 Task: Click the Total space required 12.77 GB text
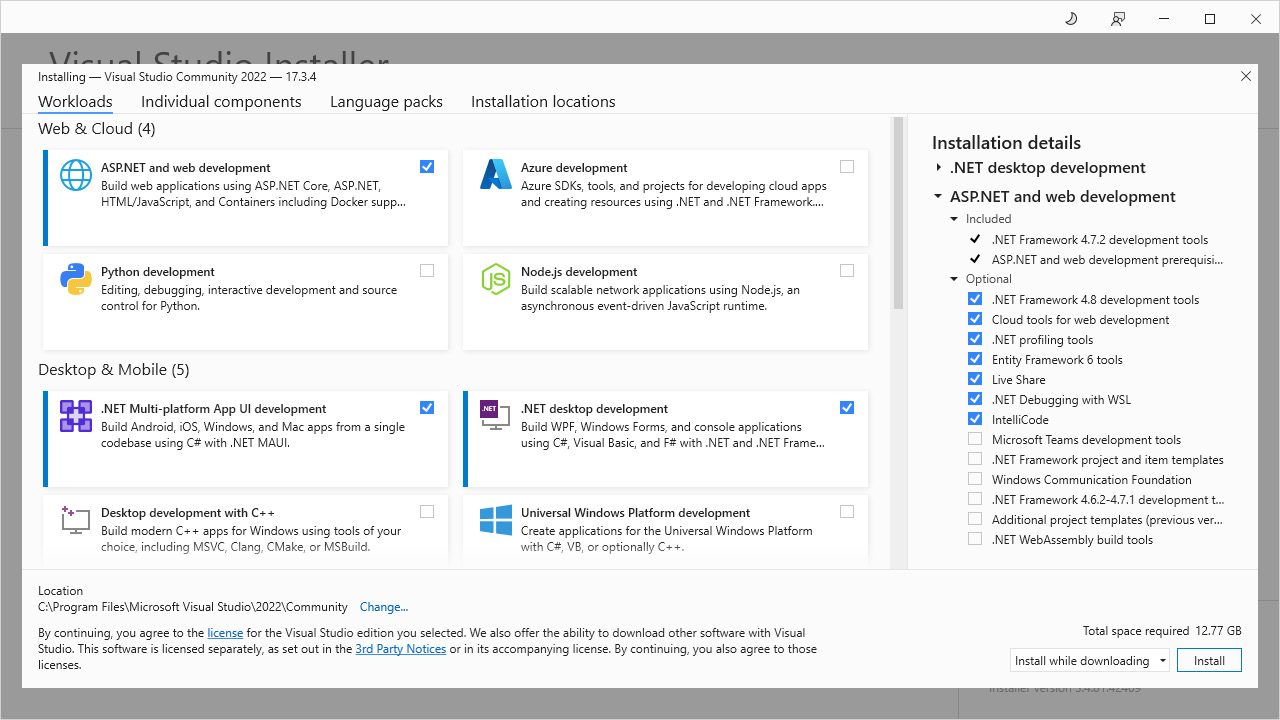click(1162, 631)
